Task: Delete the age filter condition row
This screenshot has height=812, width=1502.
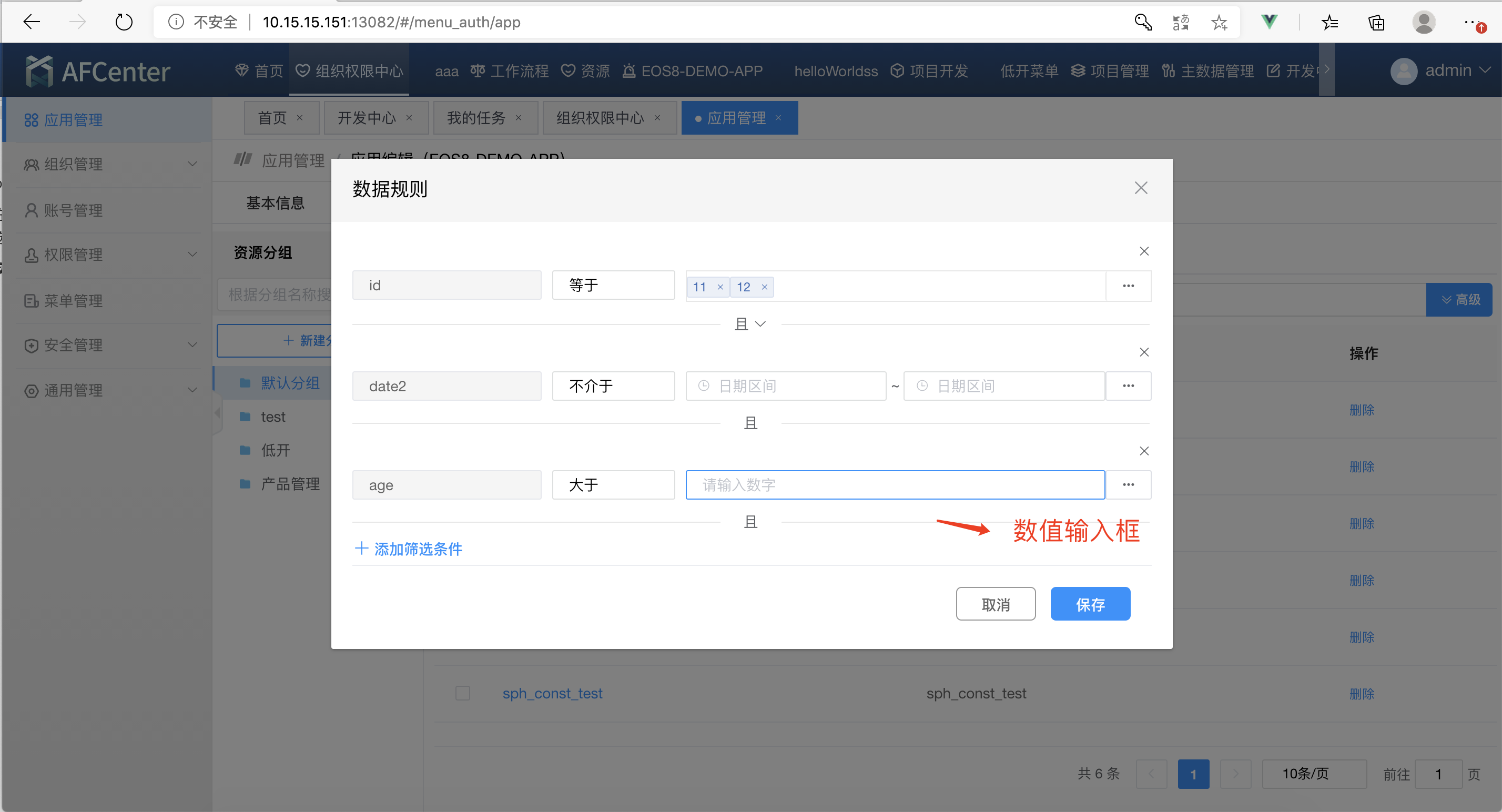Action: [1144, 451]
